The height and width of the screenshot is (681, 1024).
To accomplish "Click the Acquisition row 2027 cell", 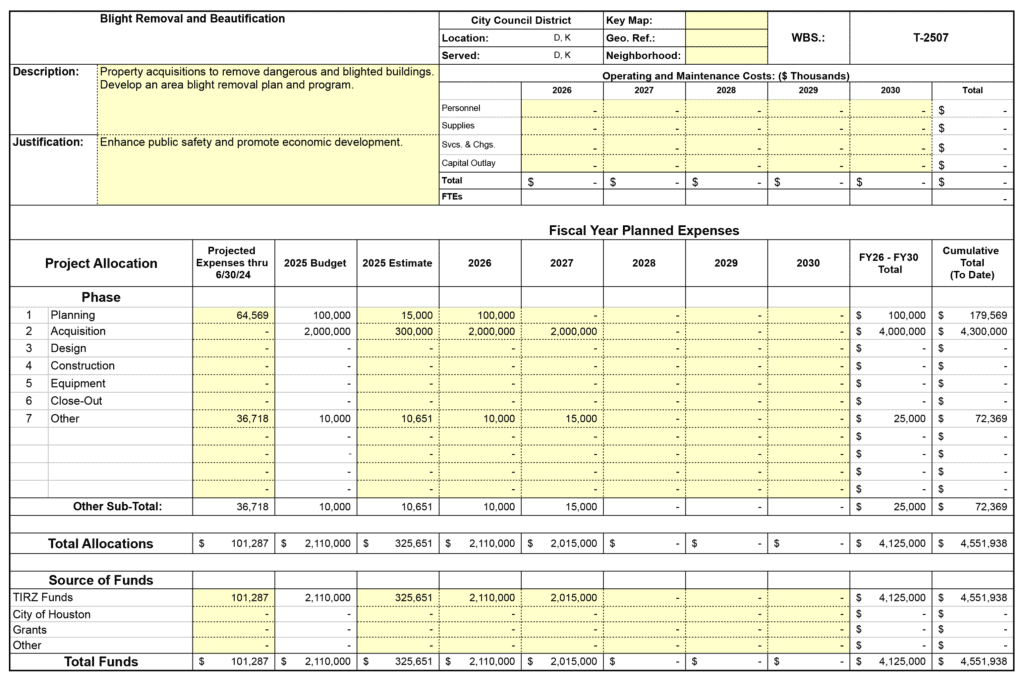I will point(561,331).
